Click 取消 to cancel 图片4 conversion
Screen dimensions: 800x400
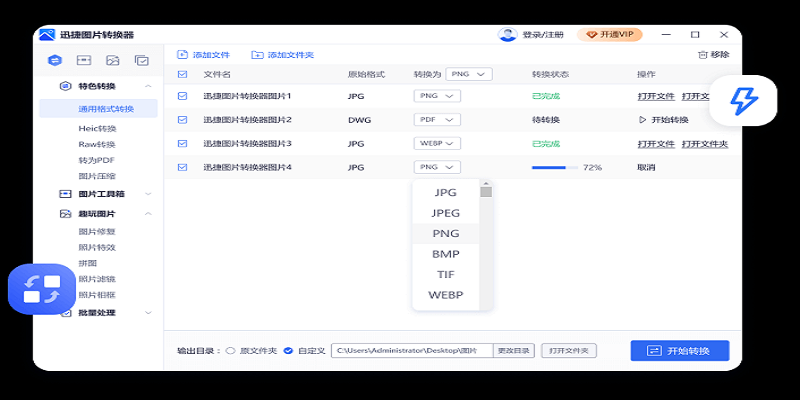point(646,167)
